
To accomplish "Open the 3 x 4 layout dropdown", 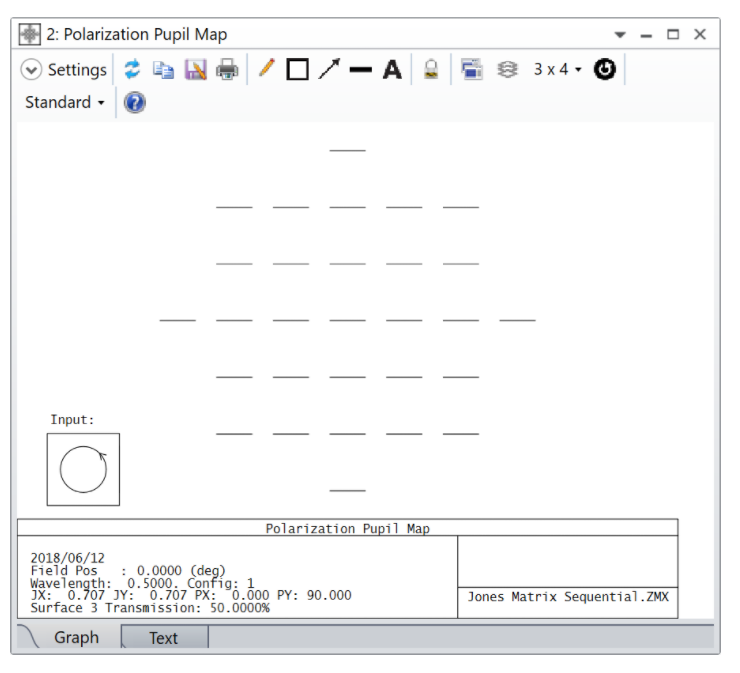I will [557, 69].
